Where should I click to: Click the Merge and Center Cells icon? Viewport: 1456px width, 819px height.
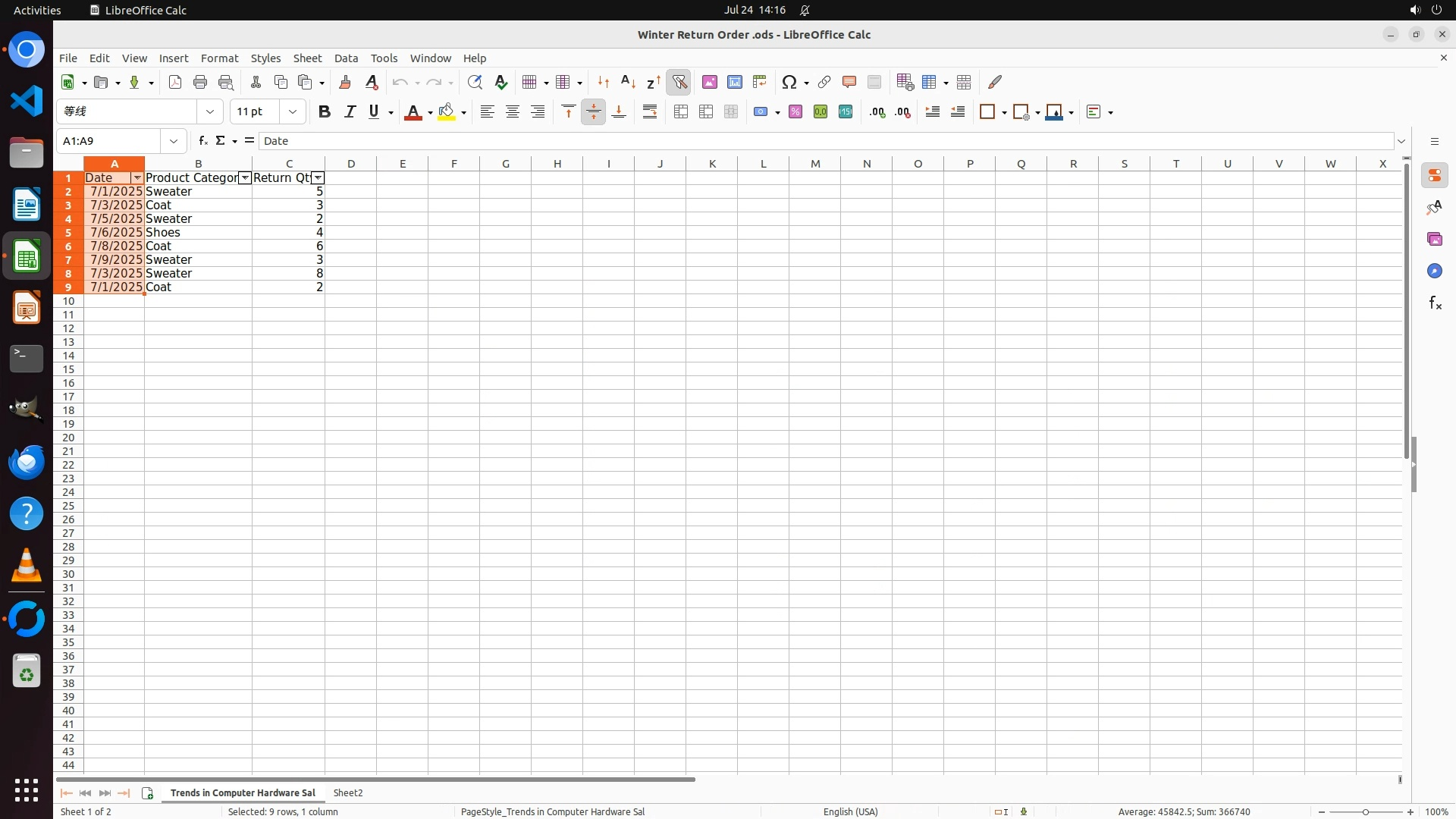tap(681, 111)
